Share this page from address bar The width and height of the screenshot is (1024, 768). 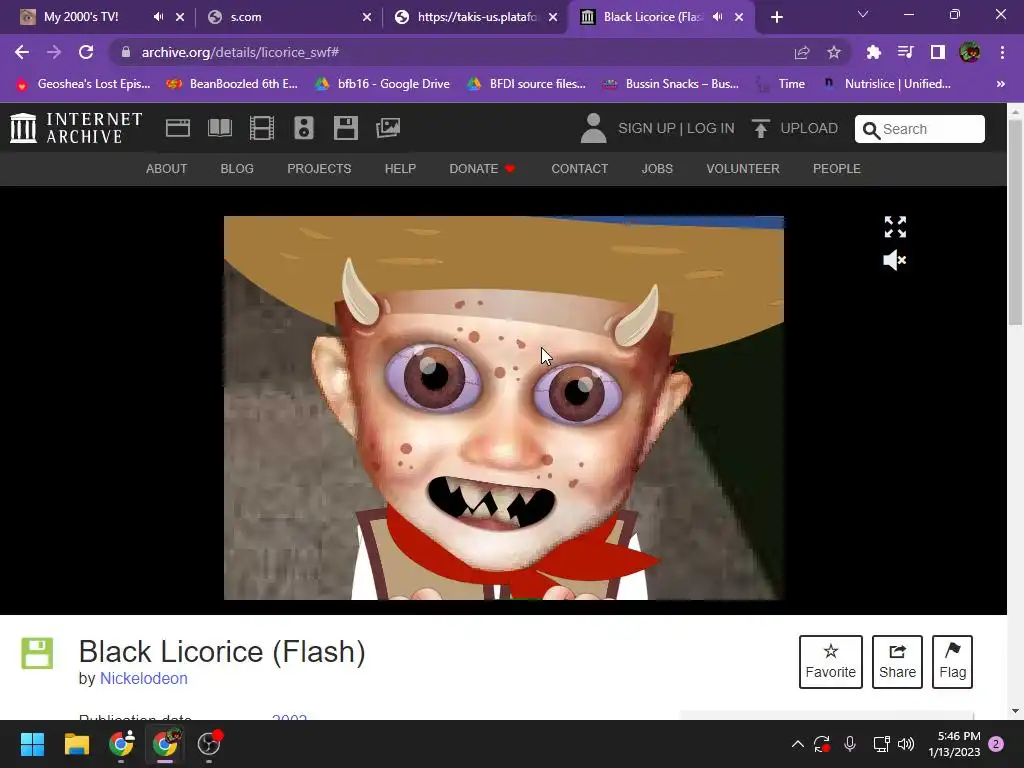pyautogui.click(x=802, y=52)
